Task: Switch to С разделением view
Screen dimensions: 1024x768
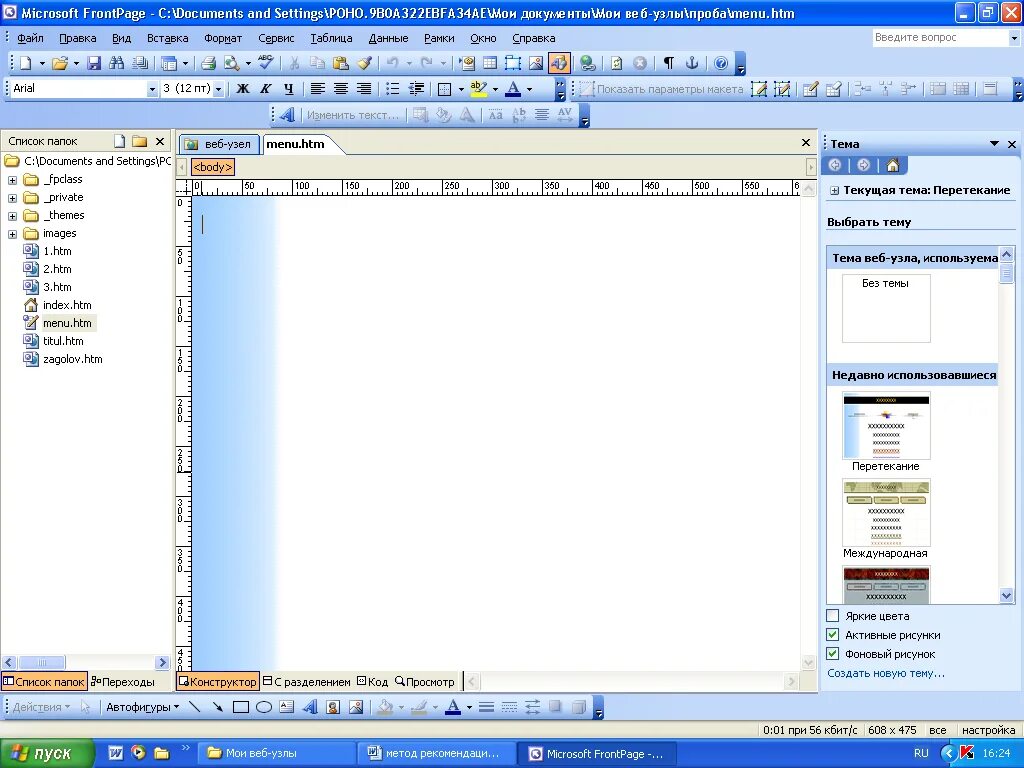Action: (307, 682)
